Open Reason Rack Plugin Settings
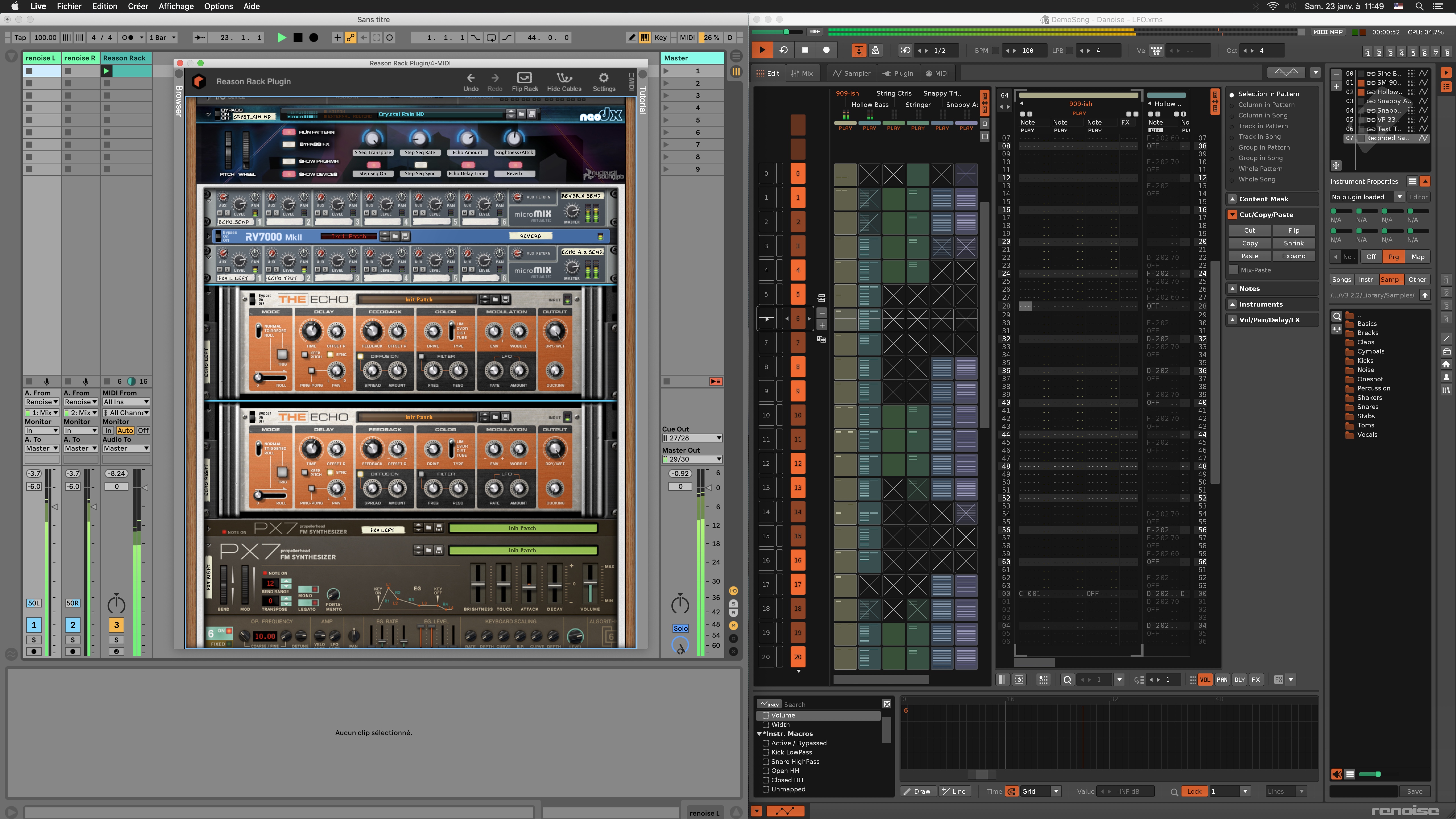Screen dimensions: 1456x819 (604, 82)
